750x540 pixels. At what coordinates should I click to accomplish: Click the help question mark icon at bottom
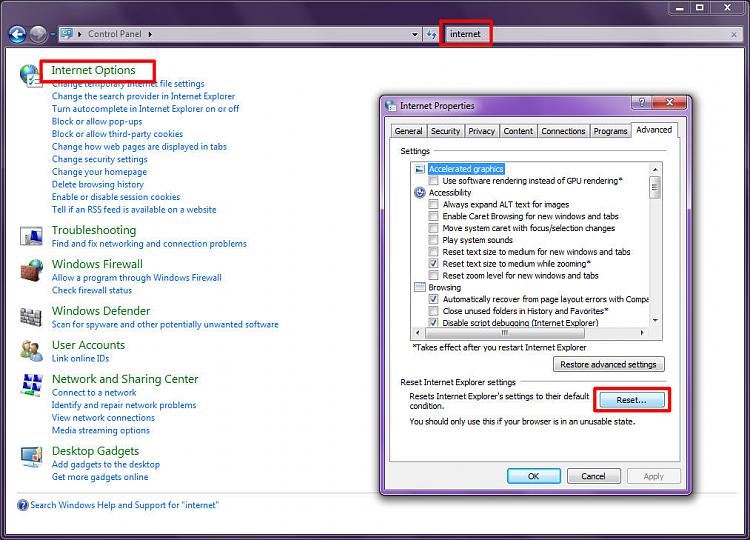22,505
